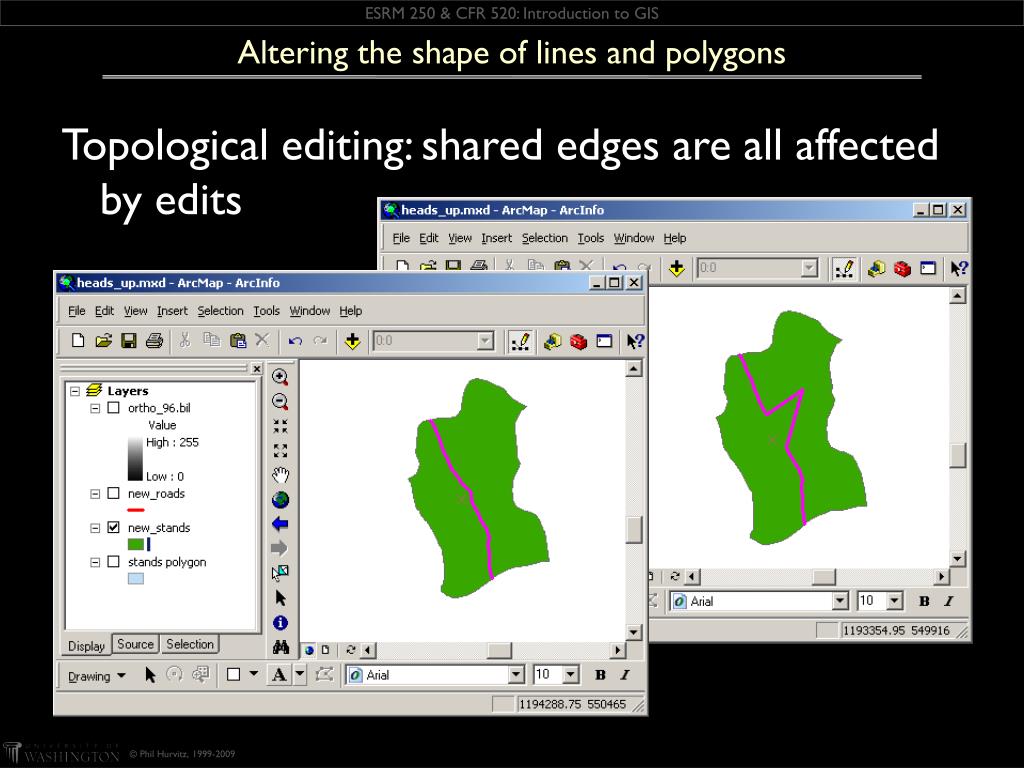Open the Find binoculars tool
Image resolution: width=1024 pixels, height=768 pixels.
tap(281, 647)
